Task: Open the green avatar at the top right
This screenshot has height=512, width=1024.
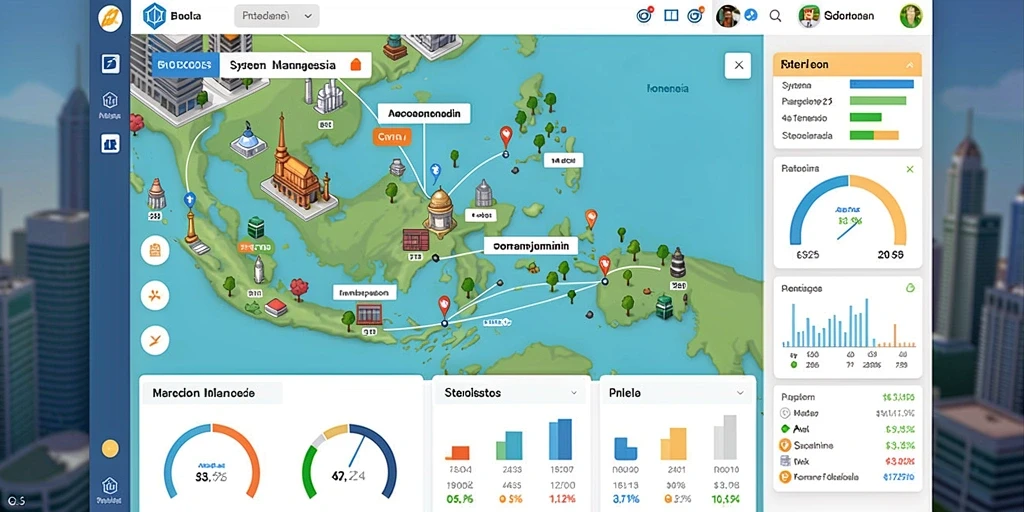Action: coord(911,16)
